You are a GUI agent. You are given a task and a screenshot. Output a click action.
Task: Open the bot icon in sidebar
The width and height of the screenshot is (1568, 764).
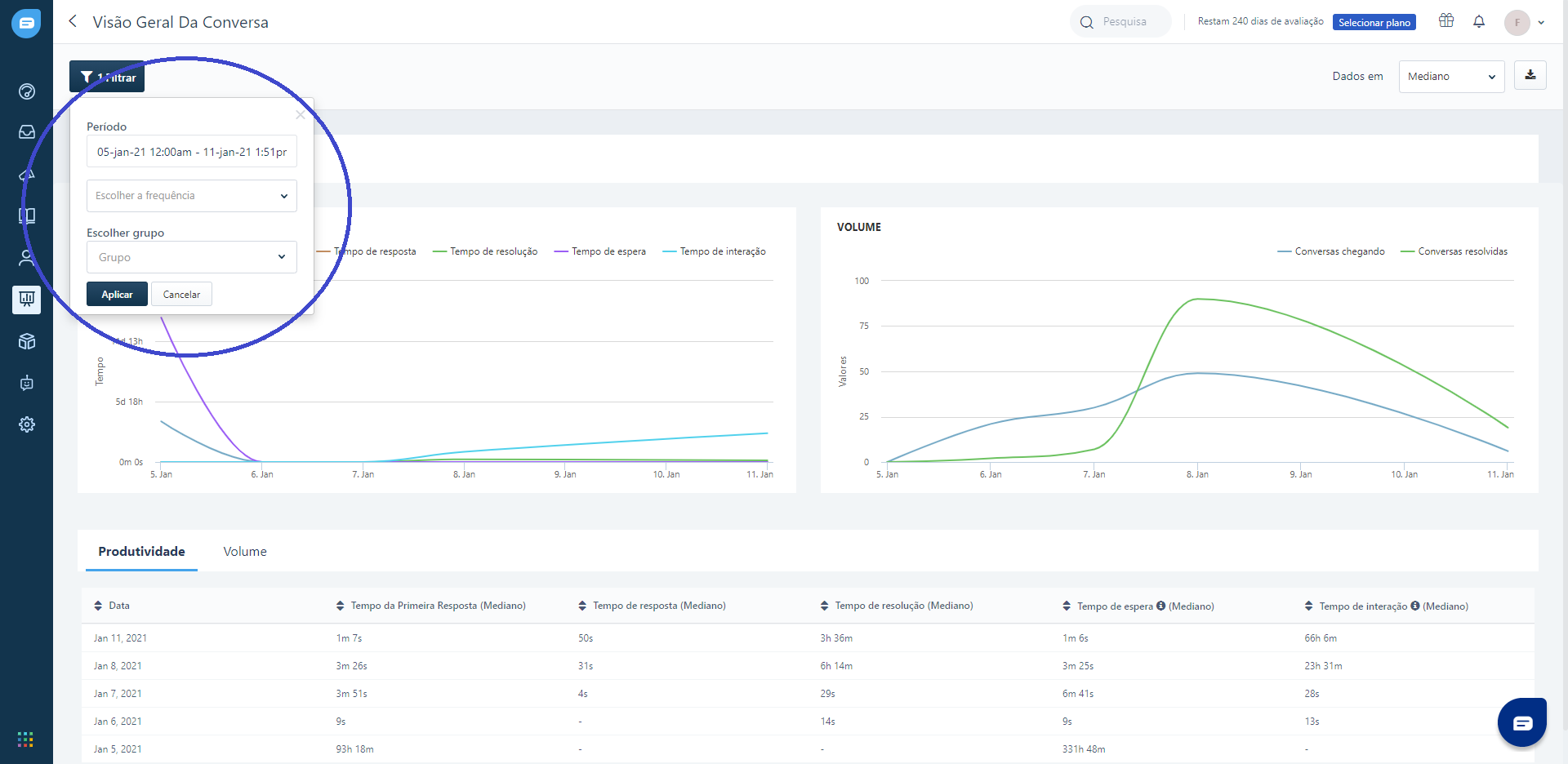[x=27, y=383]
